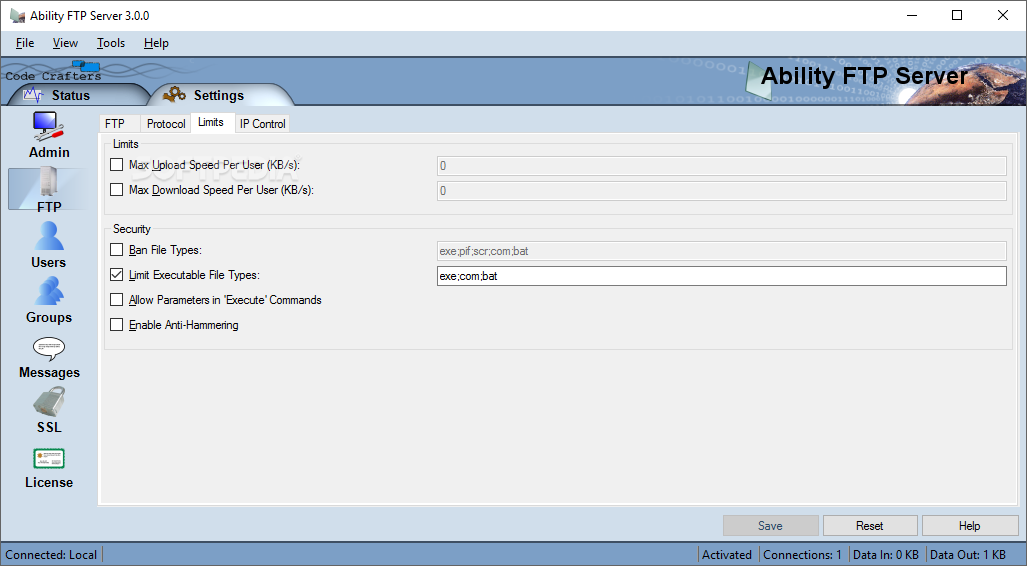The height and width of the screenshot is (566, 1027).
Task: Click the Help button at bottom
Action: pos(969,525)
